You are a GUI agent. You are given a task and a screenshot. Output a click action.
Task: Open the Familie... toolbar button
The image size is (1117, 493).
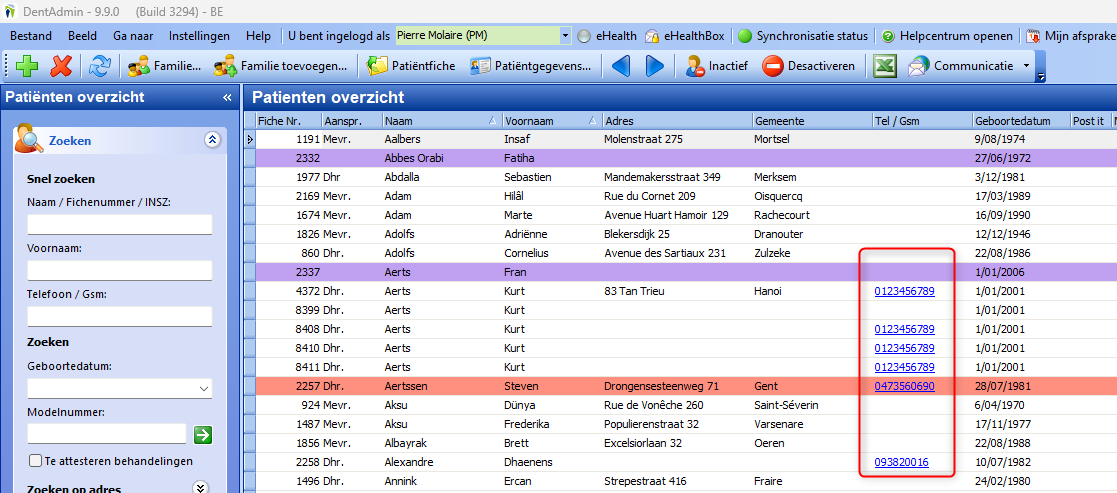tap(165, 66)
